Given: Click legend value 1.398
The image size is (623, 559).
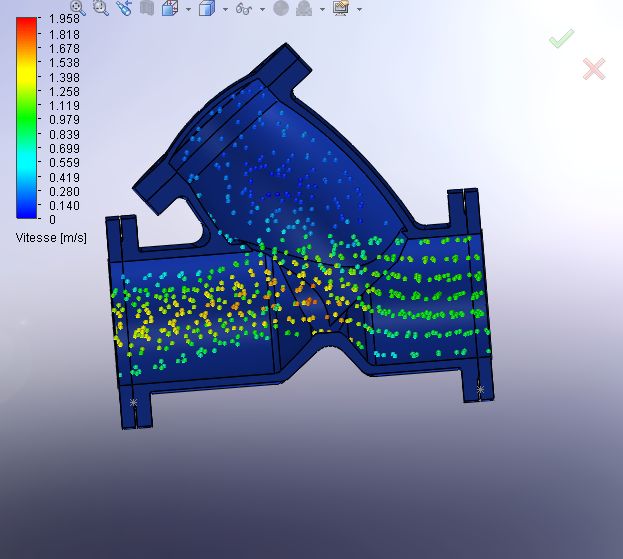Looking at the screenshot, I should 64,77.
